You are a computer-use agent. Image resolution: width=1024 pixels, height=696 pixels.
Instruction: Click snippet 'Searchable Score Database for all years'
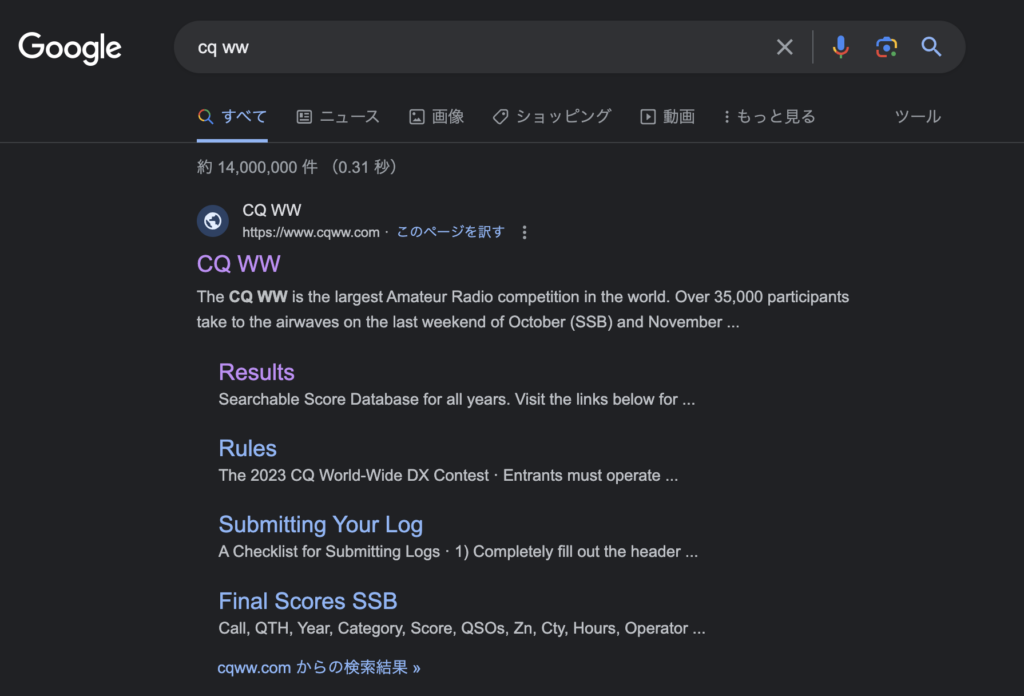coord(364,400)
